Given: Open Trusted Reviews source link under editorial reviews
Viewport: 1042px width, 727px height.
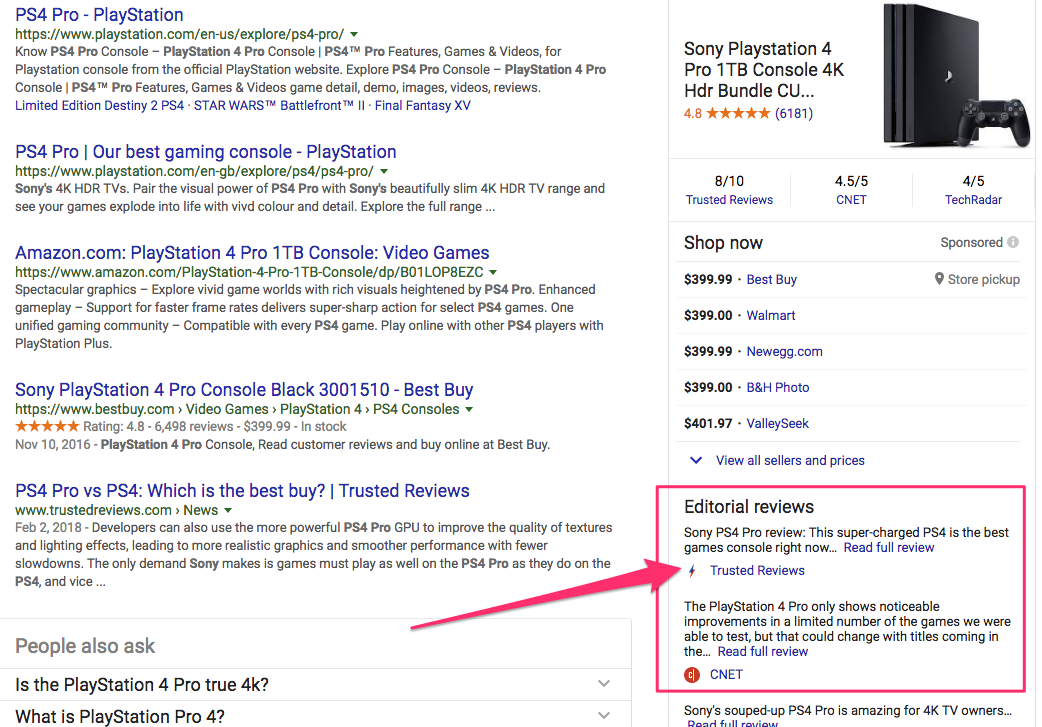Looking at the screenshot, I should (757, 571).
